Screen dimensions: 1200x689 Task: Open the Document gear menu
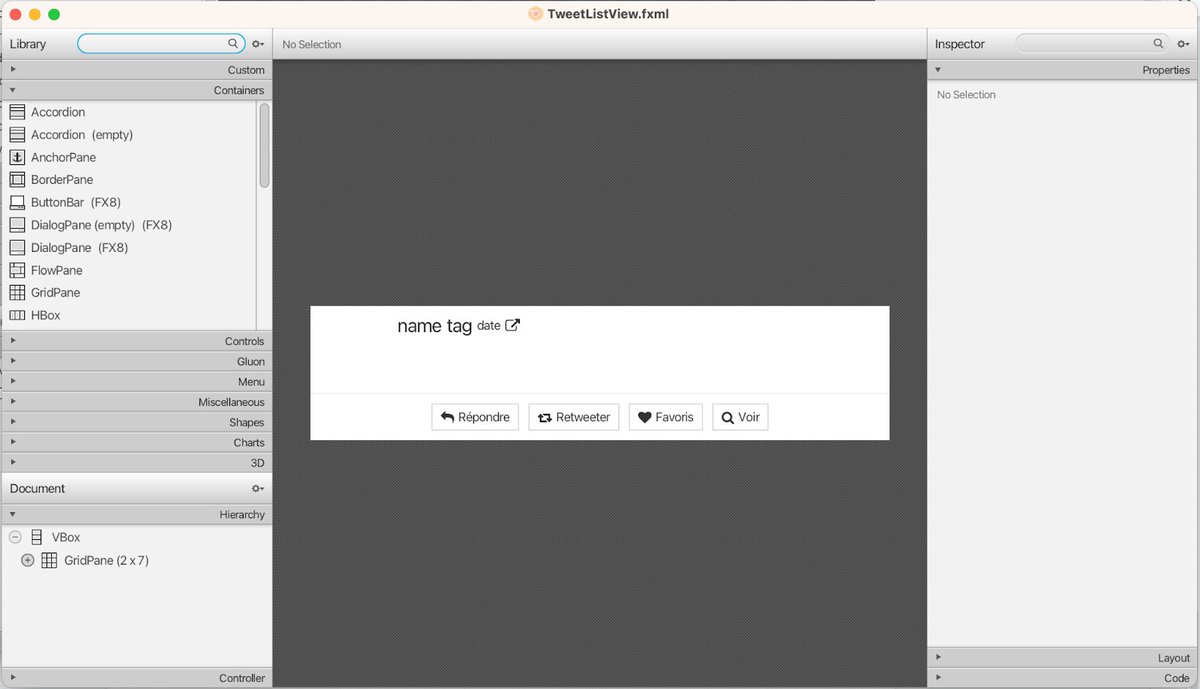258,488
